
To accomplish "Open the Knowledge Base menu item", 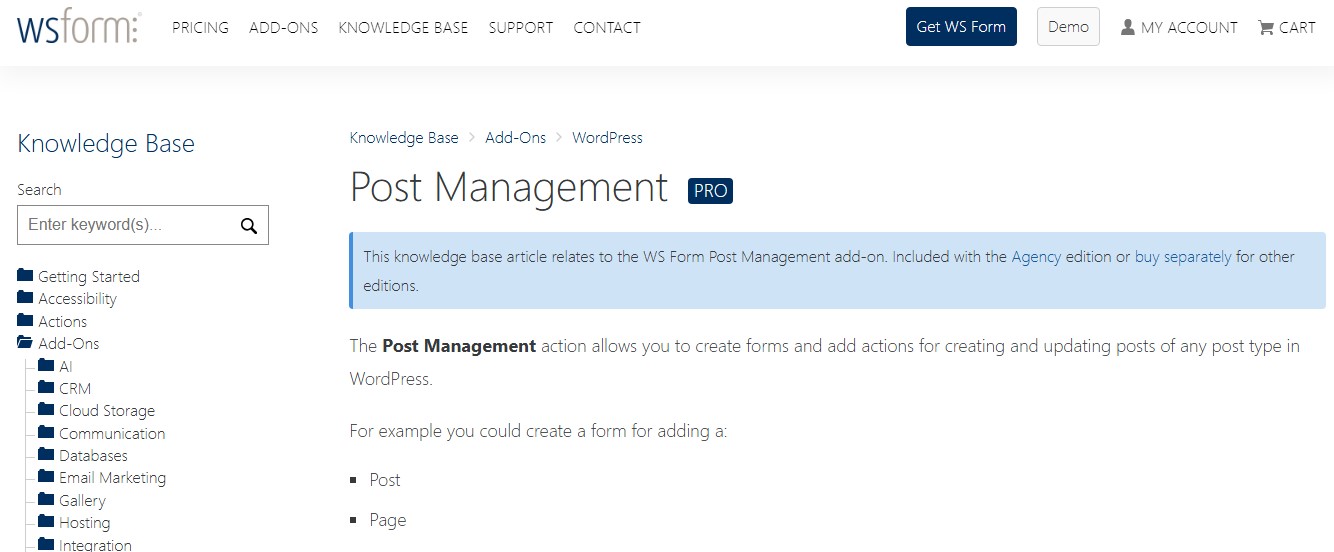I will click(x=403, y=27).
